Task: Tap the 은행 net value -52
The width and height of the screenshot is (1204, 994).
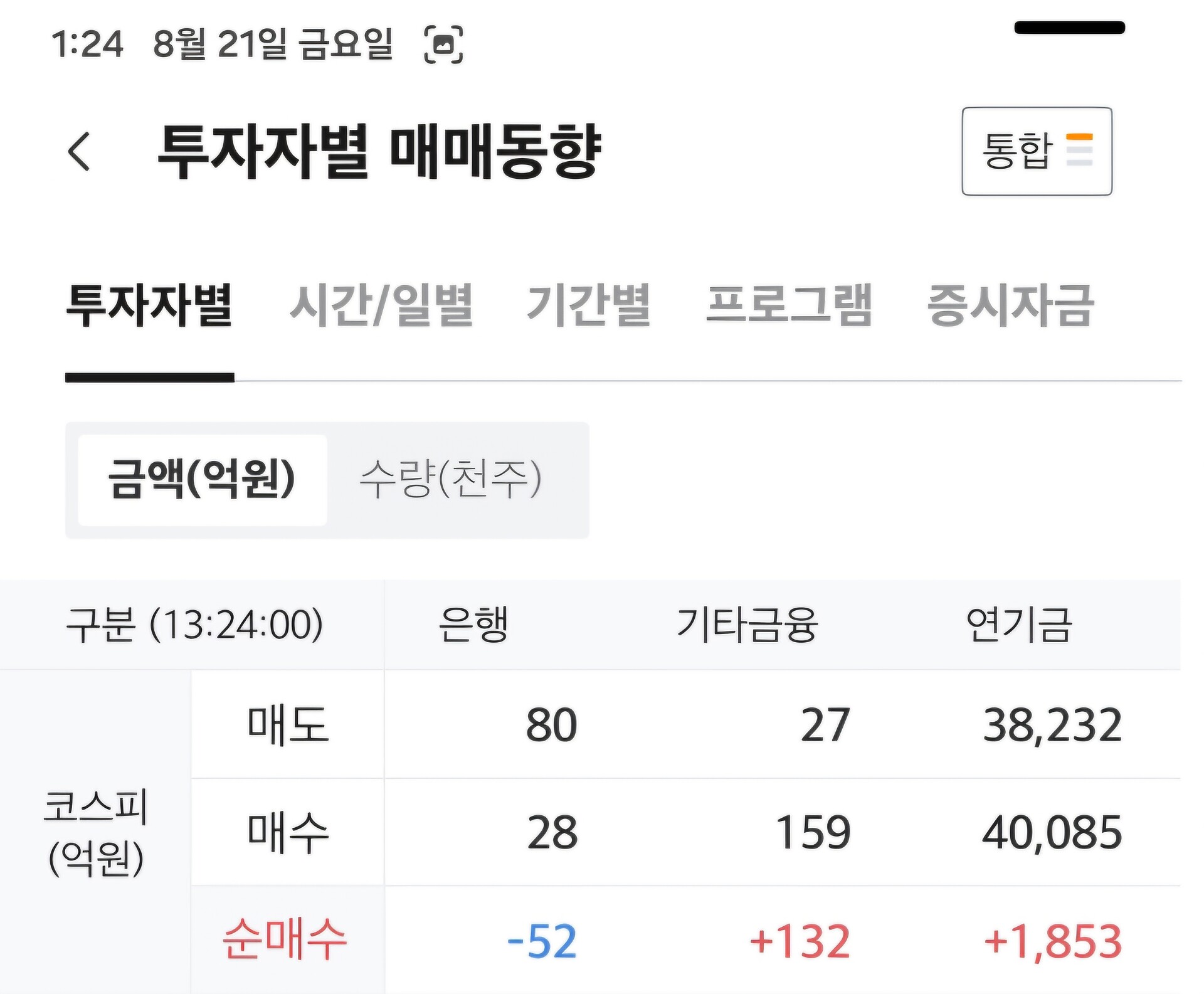Action: coord(542,941)
